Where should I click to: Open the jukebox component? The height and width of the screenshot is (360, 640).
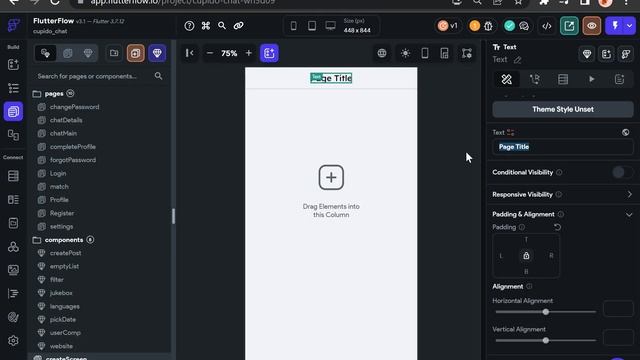(61, 293)
